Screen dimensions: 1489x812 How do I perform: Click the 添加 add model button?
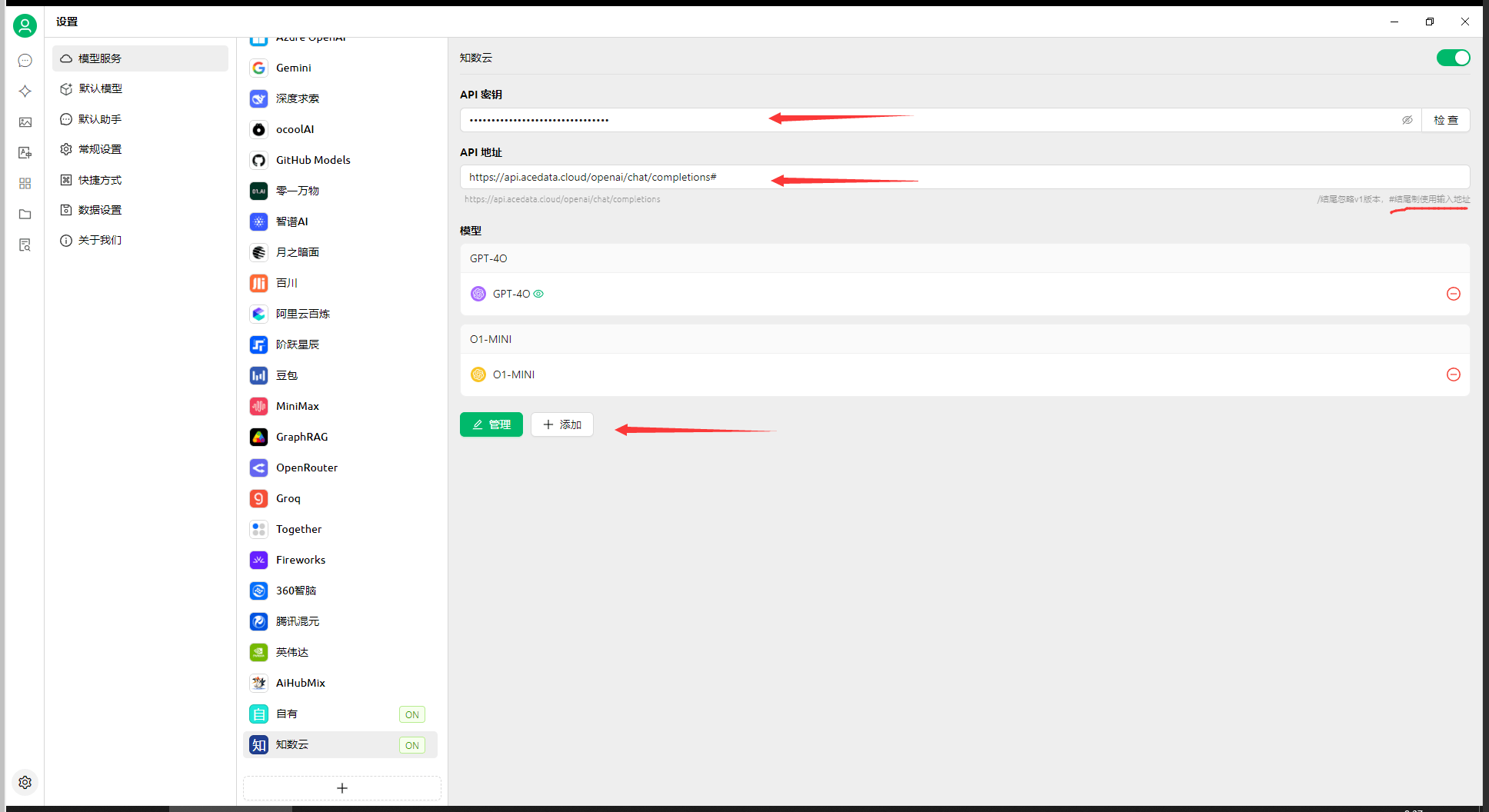coord(561,424)
